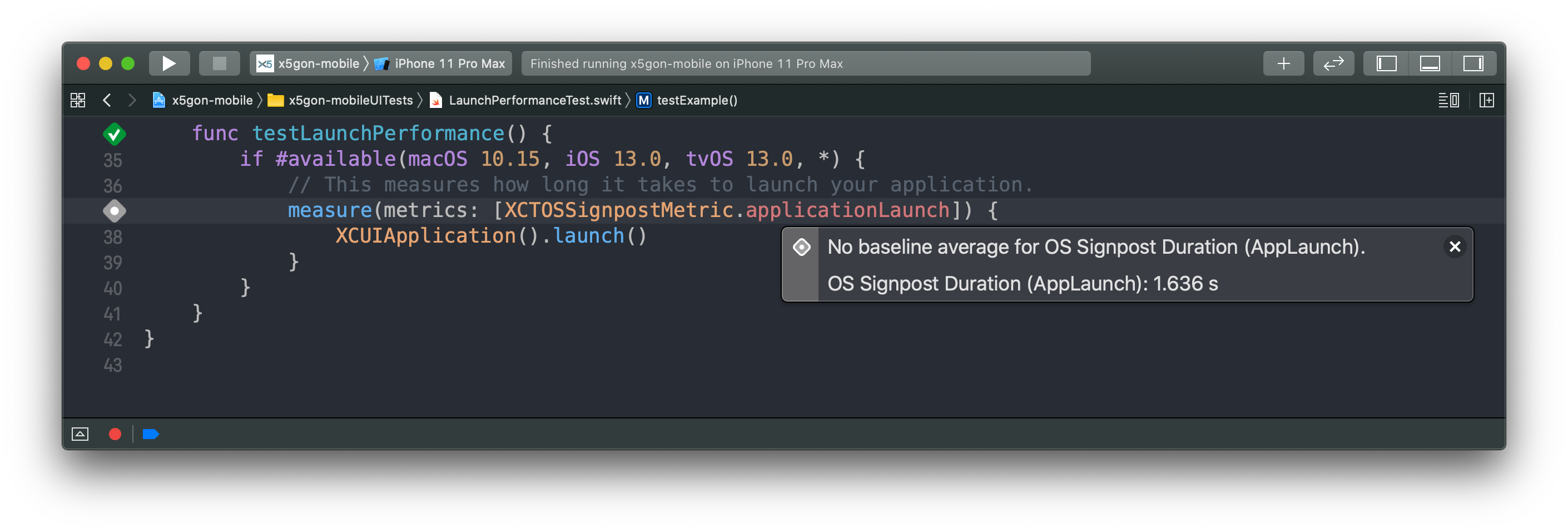Click line number 38 gutter
Viewport: 1568px width, 532px height.
pos(113,237)
